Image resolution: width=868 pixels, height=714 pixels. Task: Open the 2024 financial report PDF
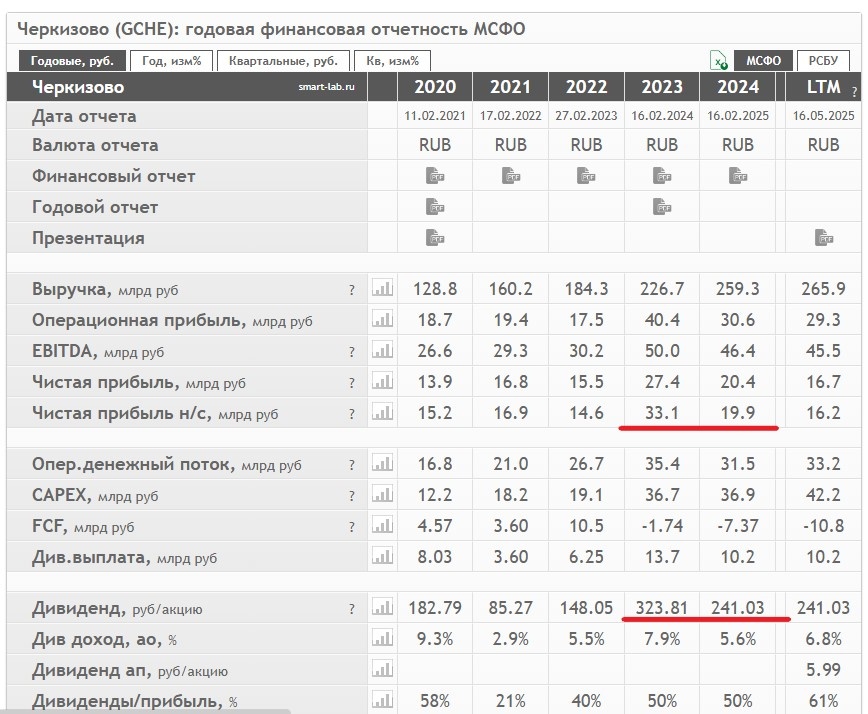tap(738, 175)
